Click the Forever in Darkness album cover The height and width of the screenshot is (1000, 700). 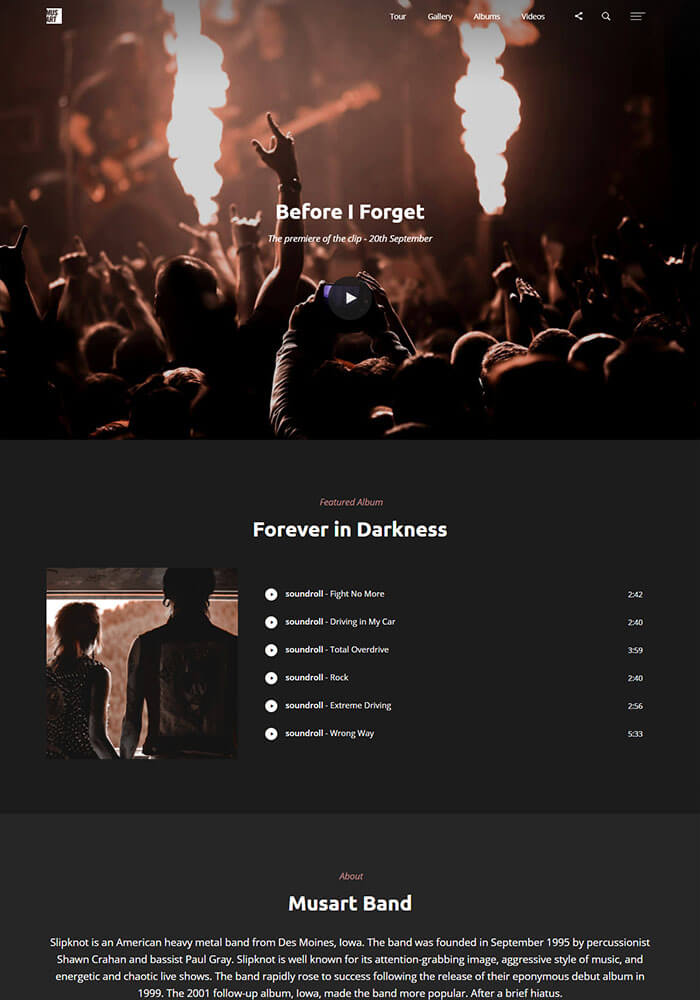[x=142, y=663]
